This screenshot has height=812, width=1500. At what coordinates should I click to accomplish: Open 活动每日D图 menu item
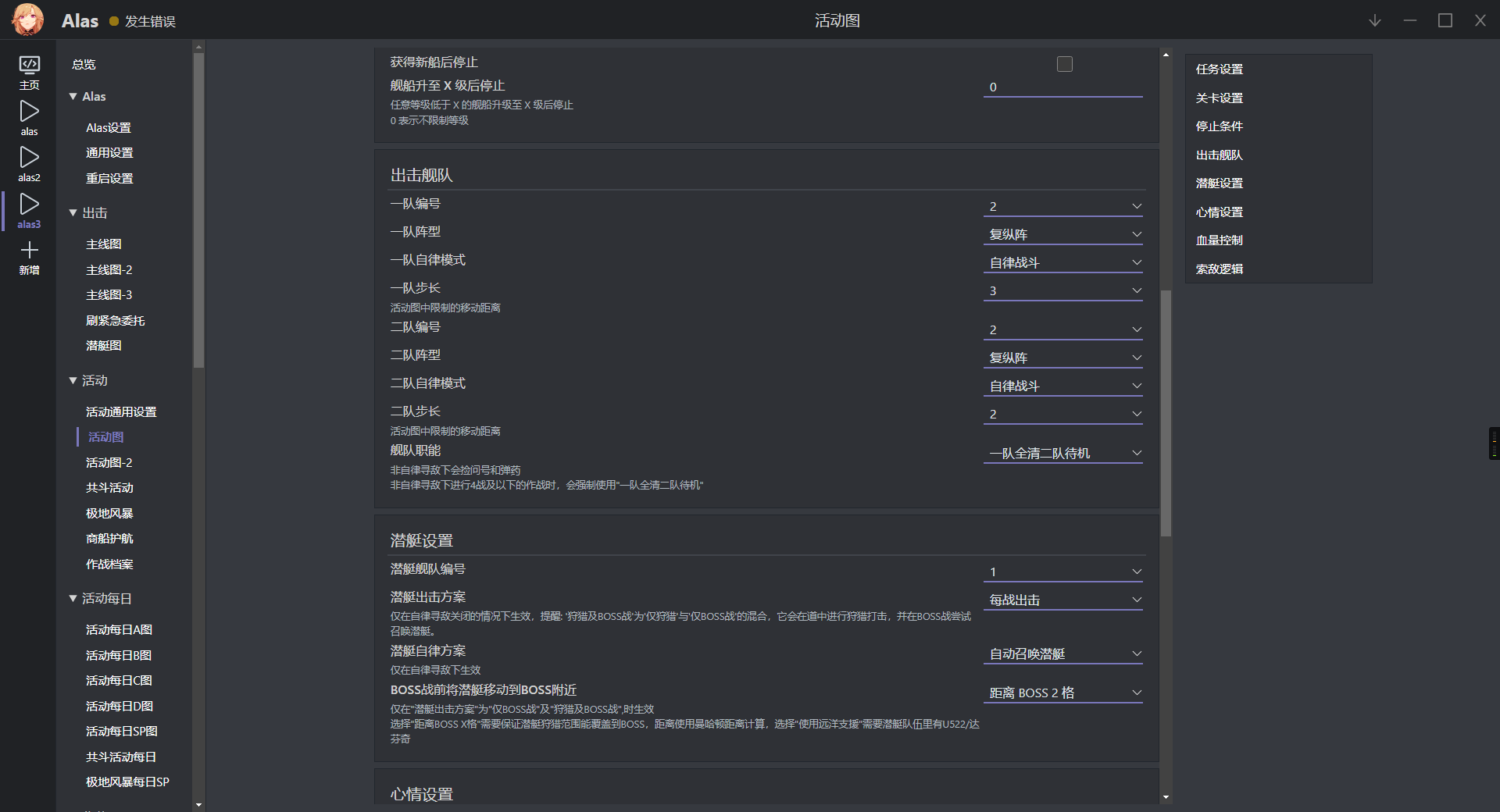click(x=120, y=706)
